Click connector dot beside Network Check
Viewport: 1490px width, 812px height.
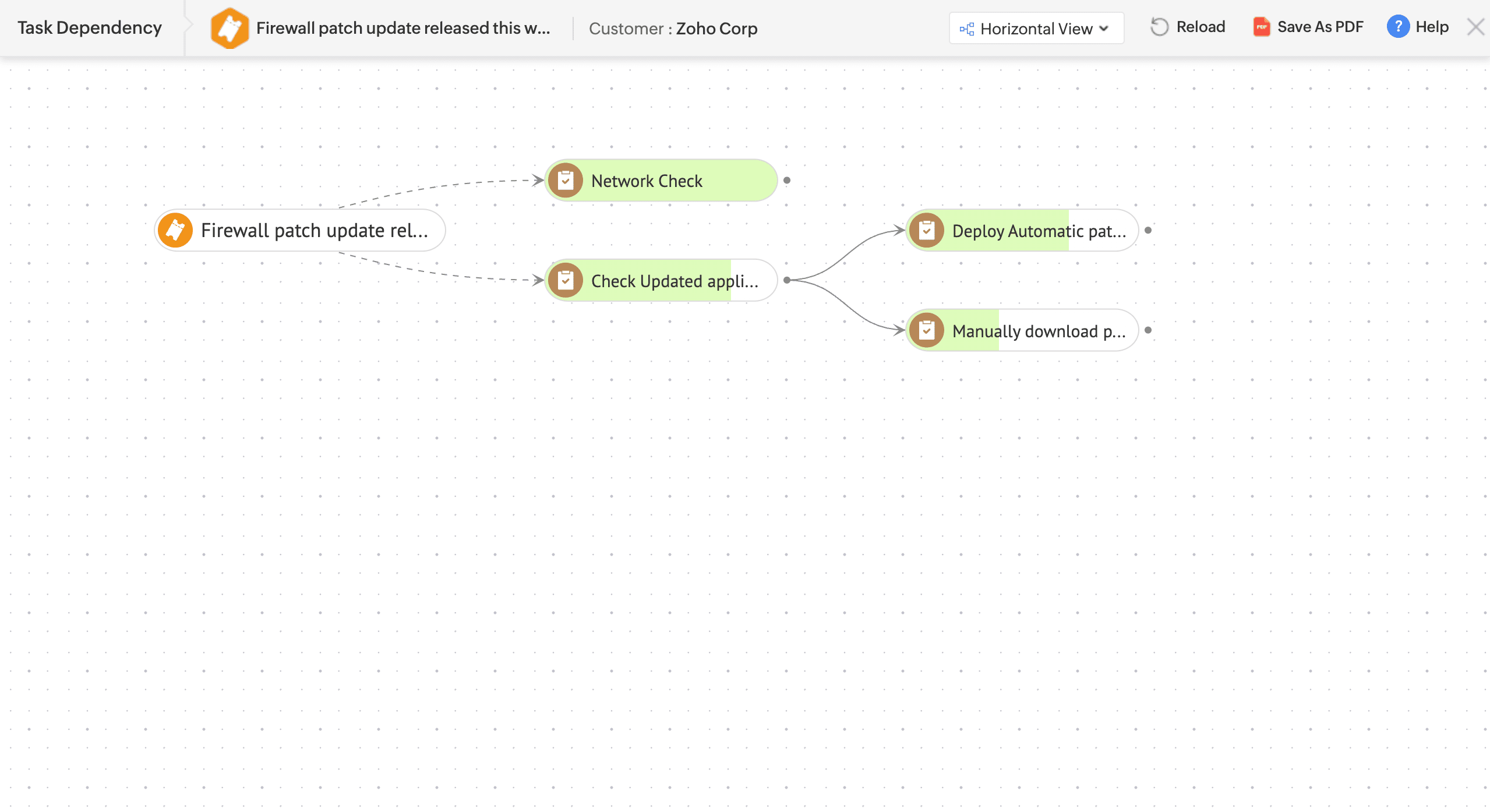787,181
